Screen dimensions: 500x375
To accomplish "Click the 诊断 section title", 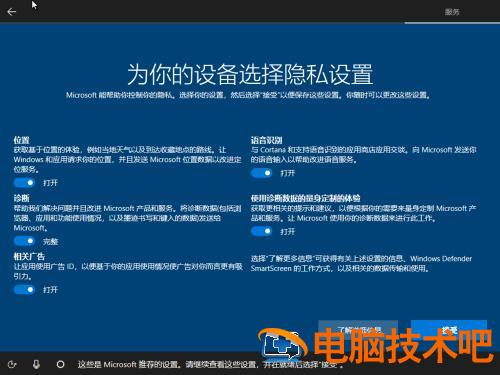I will (x=21, y=198).
